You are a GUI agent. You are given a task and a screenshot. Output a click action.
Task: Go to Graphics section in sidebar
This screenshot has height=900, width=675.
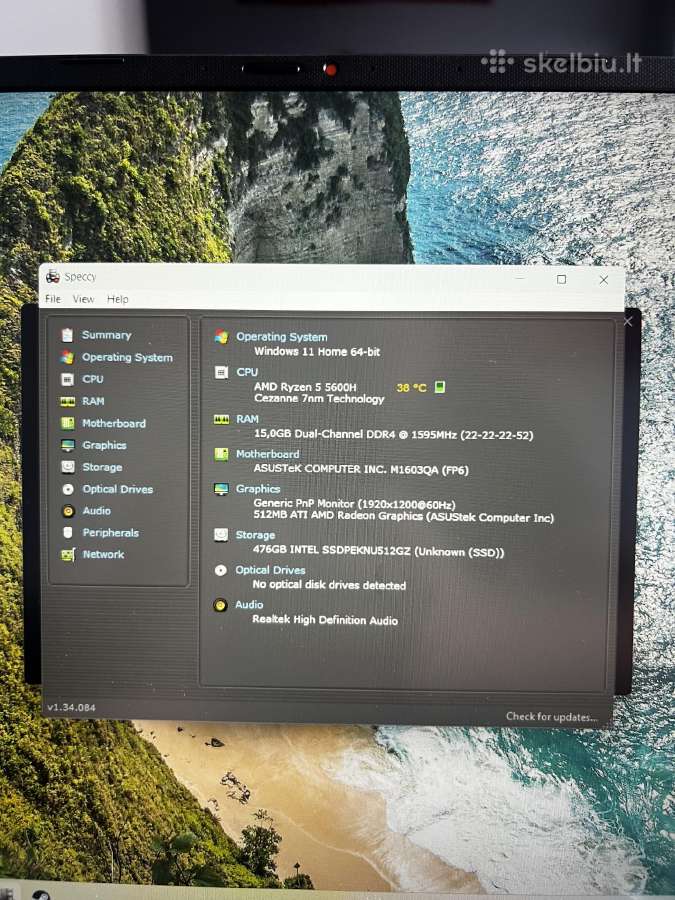pyautogui.click(x=104, y=445)
